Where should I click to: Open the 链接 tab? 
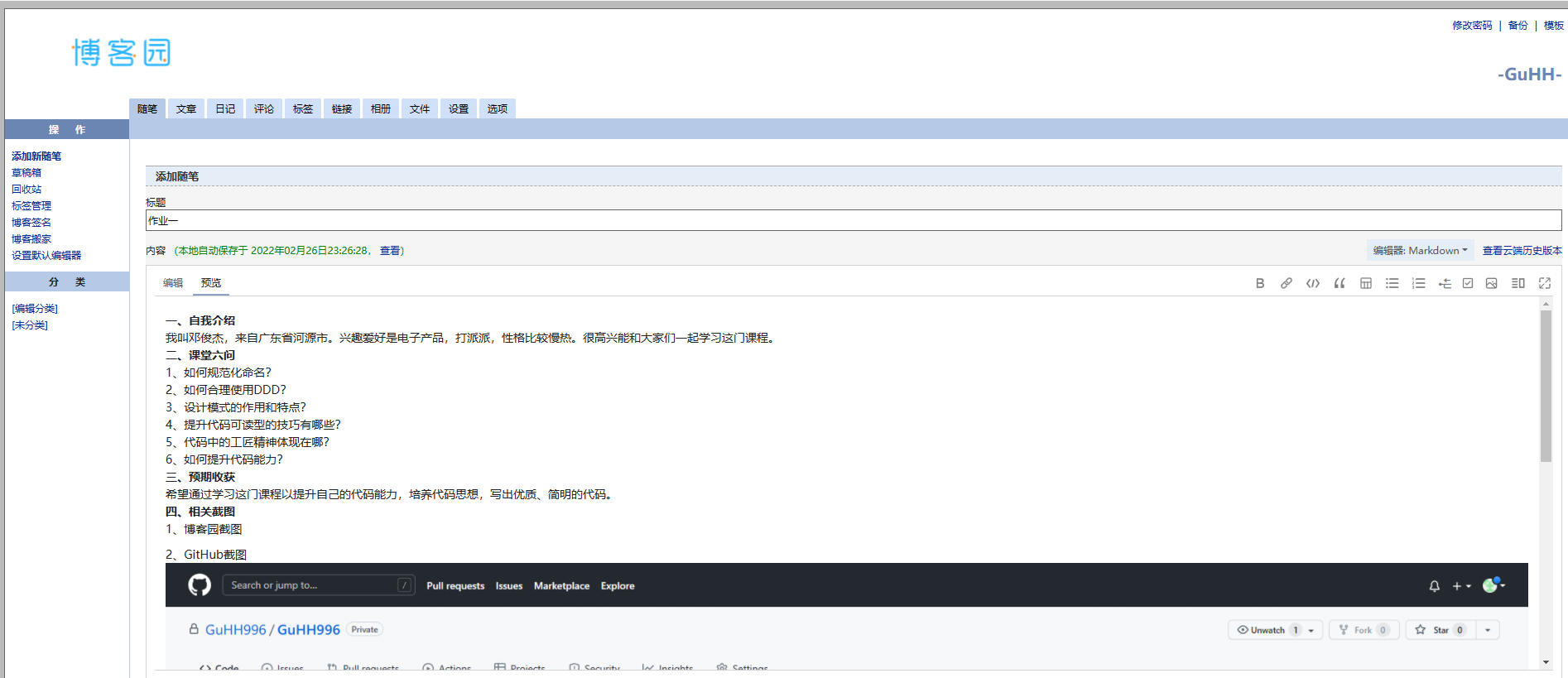pos(342,108)
